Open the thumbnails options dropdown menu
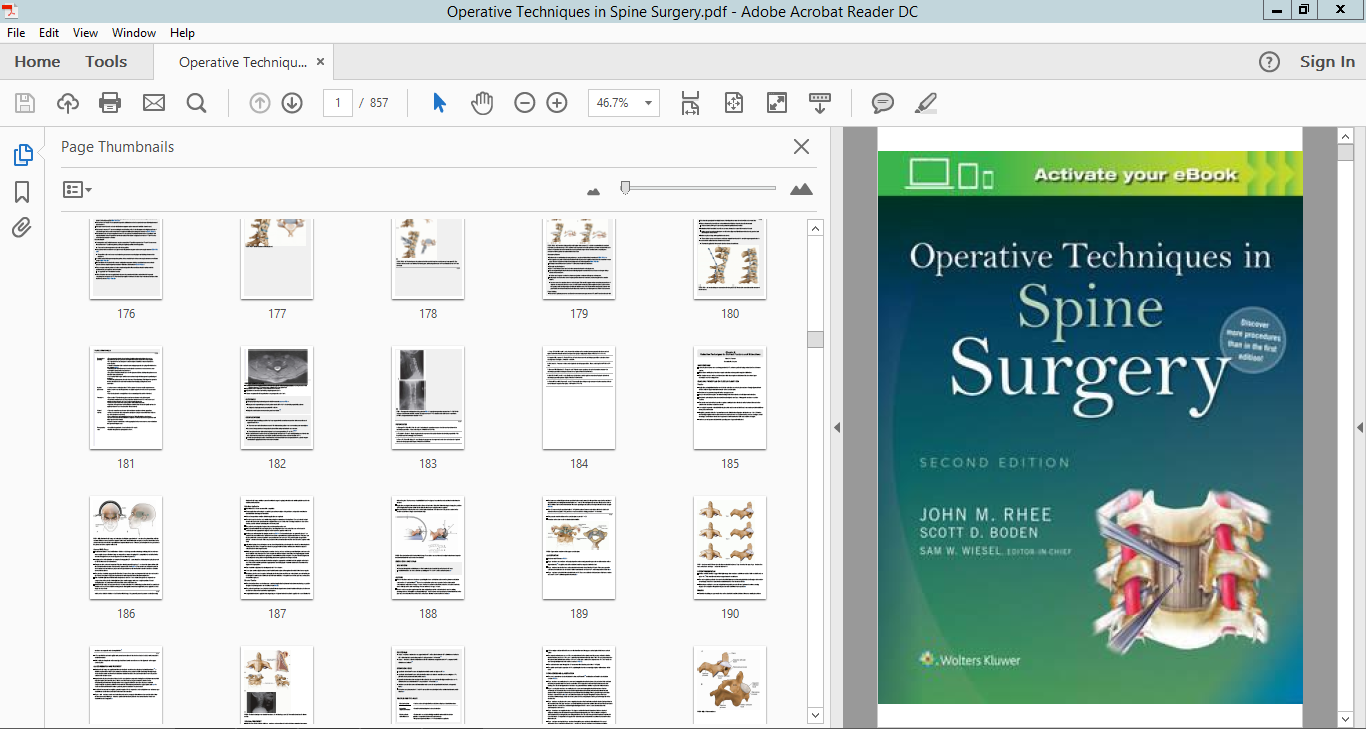The height and width of the screenshot is (729, 1366). coord(77,189)
